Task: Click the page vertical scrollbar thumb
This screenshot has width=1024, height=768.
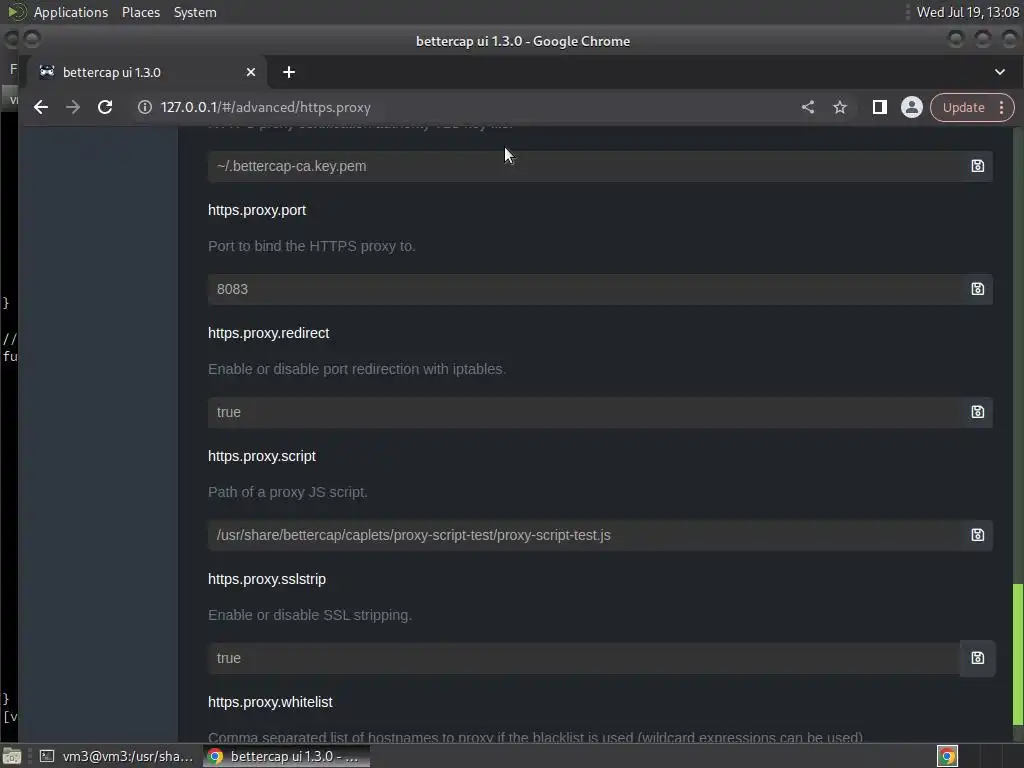Action: [x=1017, y=653]
